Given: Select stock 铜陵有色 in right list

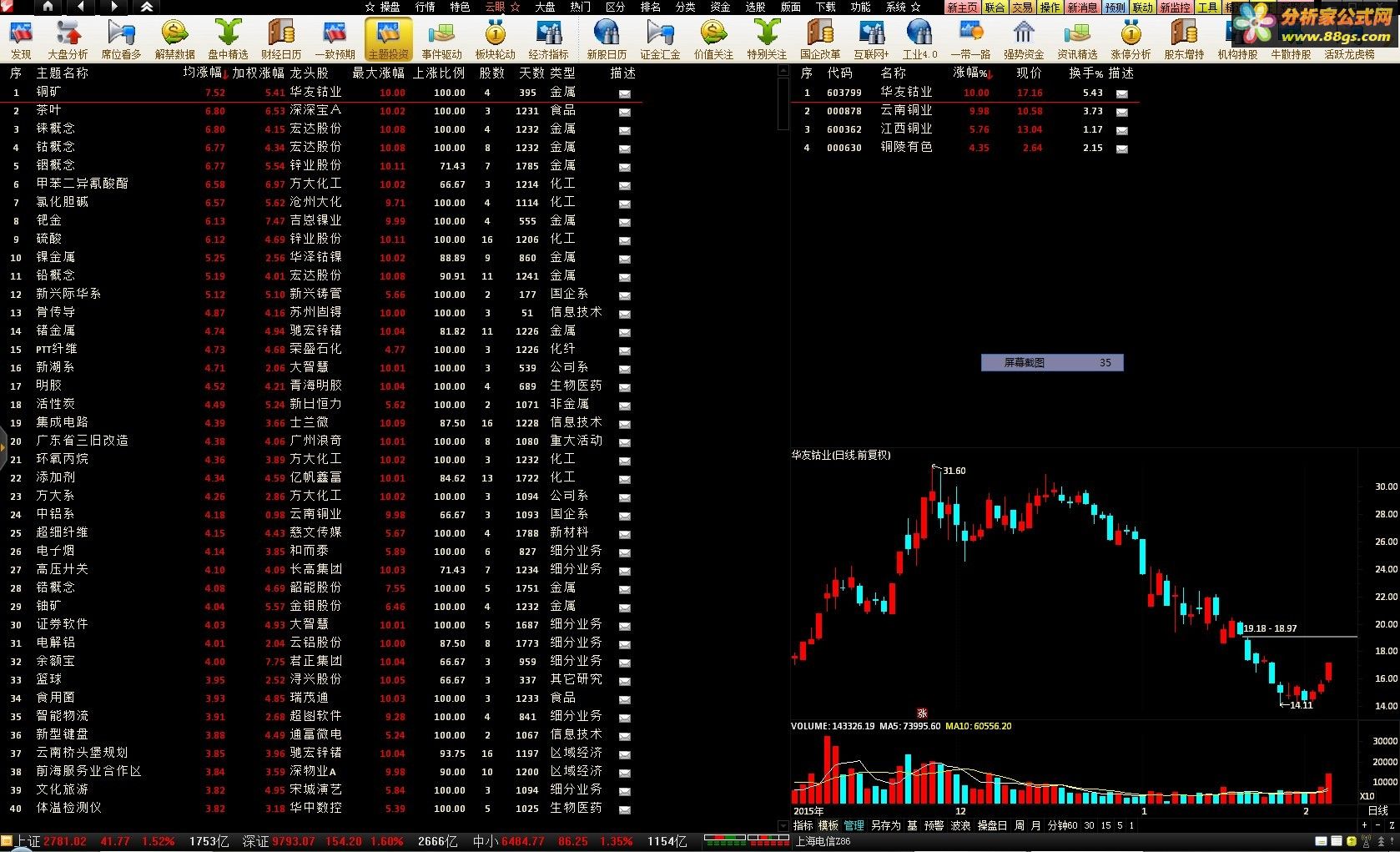Looking at the screenshot, I should pyautogui.click(x=965, y=148).
